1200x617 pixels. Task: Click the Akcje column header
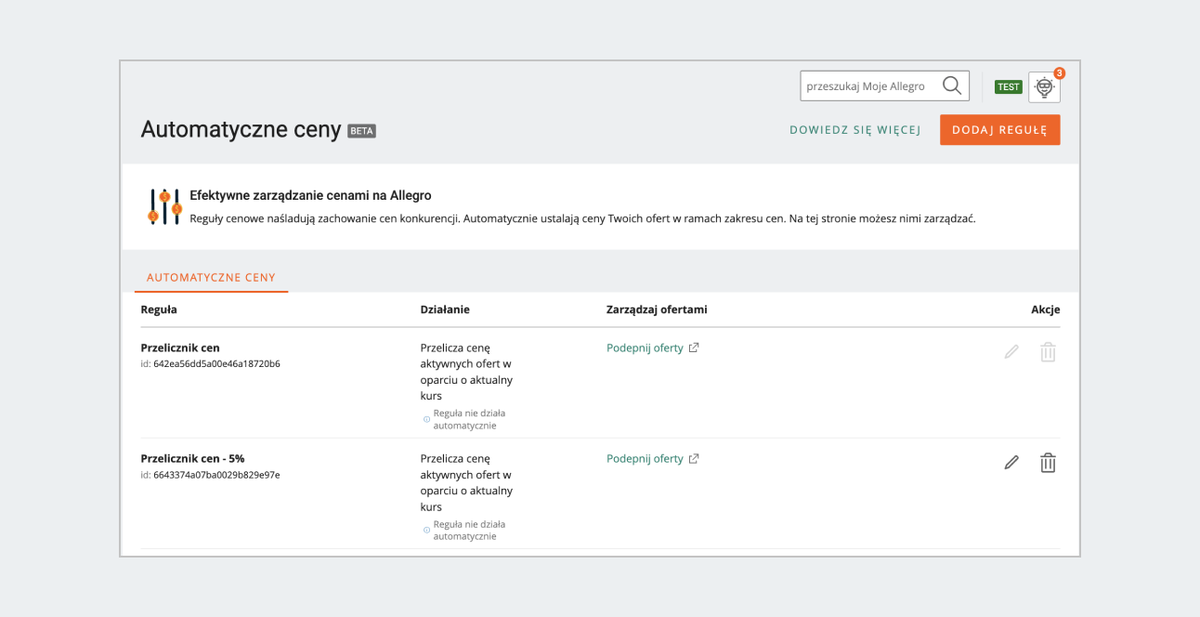point(1046,310)
